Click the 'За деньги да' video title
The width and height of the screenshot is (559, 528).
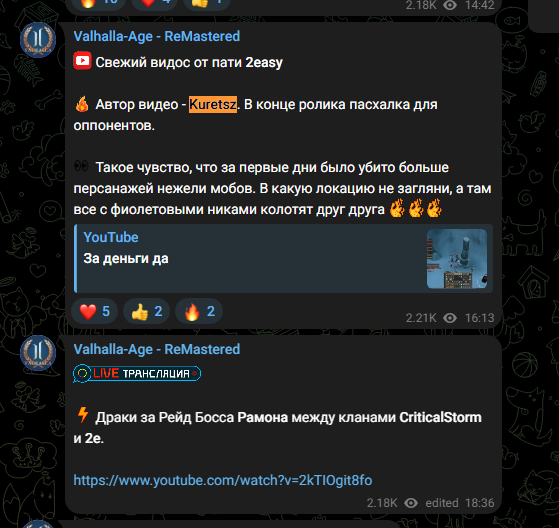click(126, 258)
